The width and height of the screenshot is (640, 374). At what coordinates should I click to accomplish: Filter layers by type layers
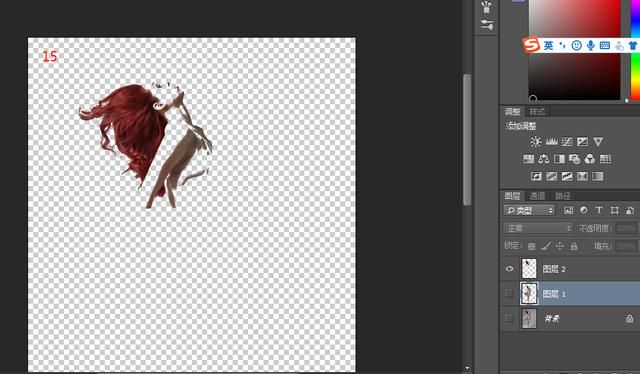599,210
